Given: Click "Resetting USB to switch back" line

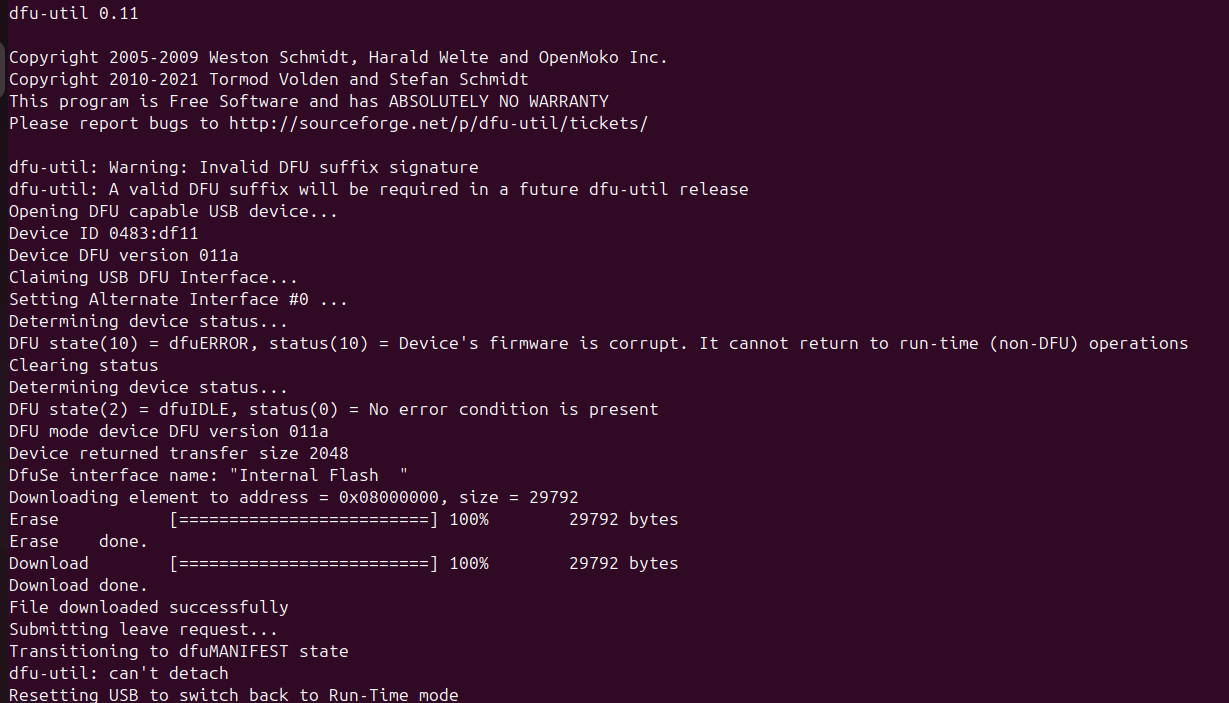Looking at the screenshot, I should 233,695.
